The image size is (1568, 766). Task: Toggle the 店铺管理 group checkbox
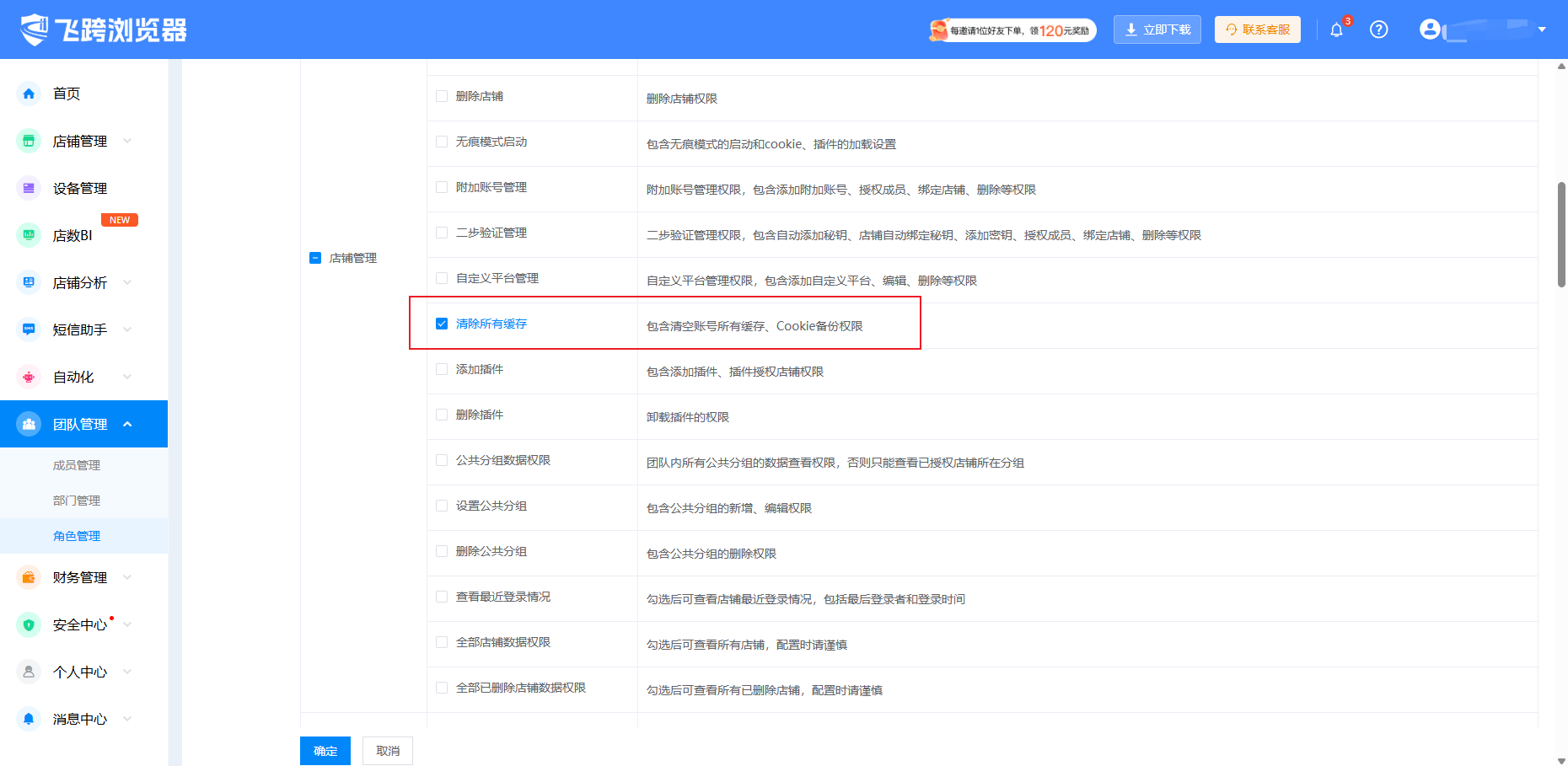tap(315, 258)
